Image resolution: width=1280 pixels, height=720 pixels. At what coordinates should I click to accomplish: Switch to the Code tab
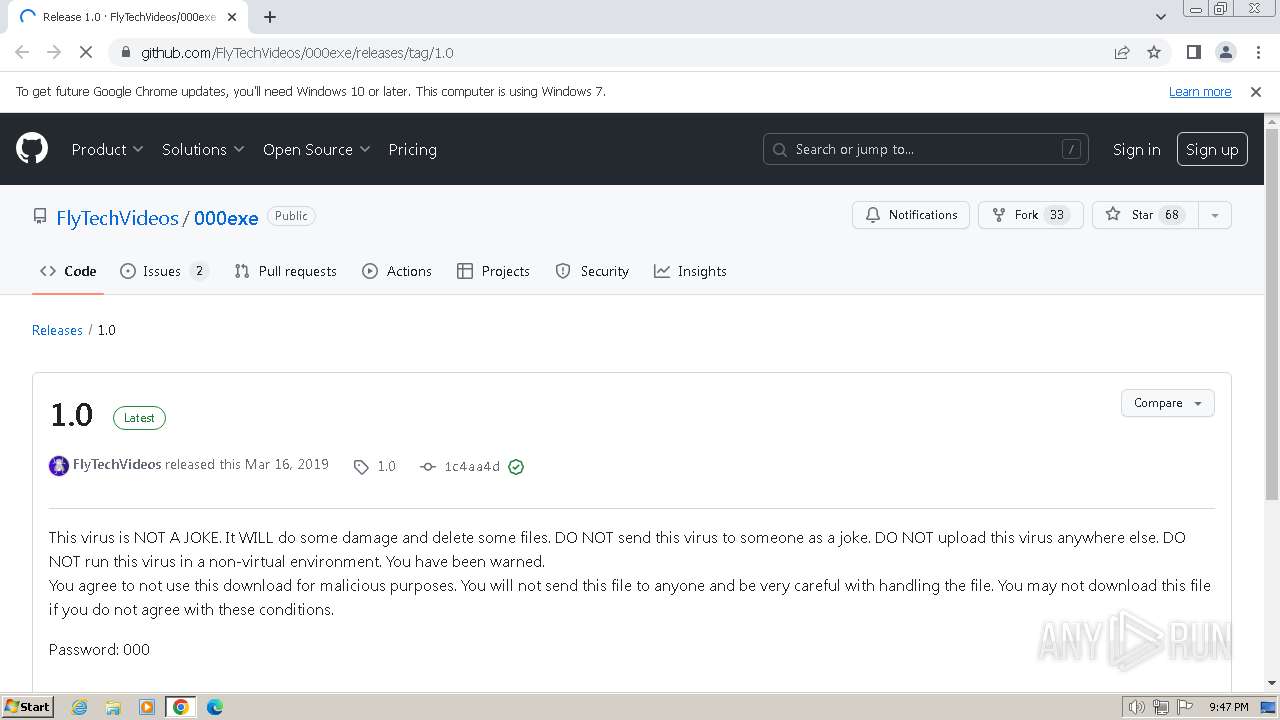[x=68, y=271]
